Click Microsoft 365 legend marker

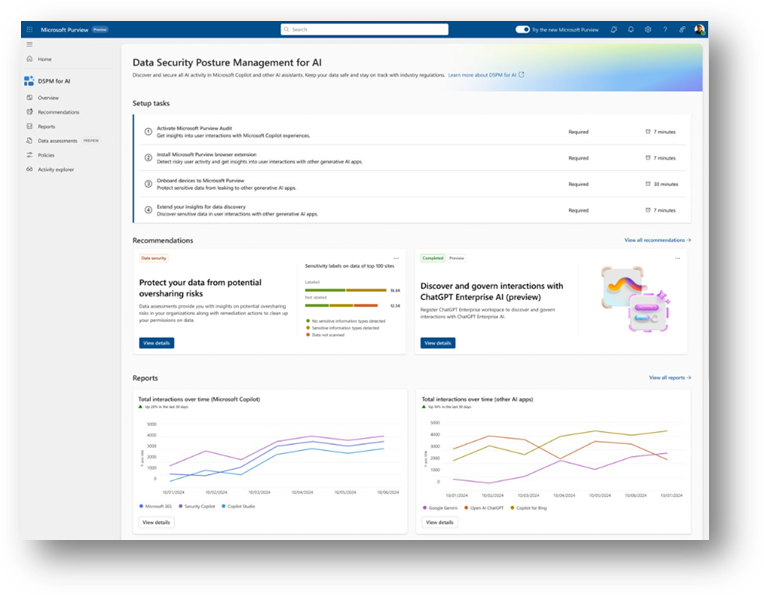click(x=141, y=506)
